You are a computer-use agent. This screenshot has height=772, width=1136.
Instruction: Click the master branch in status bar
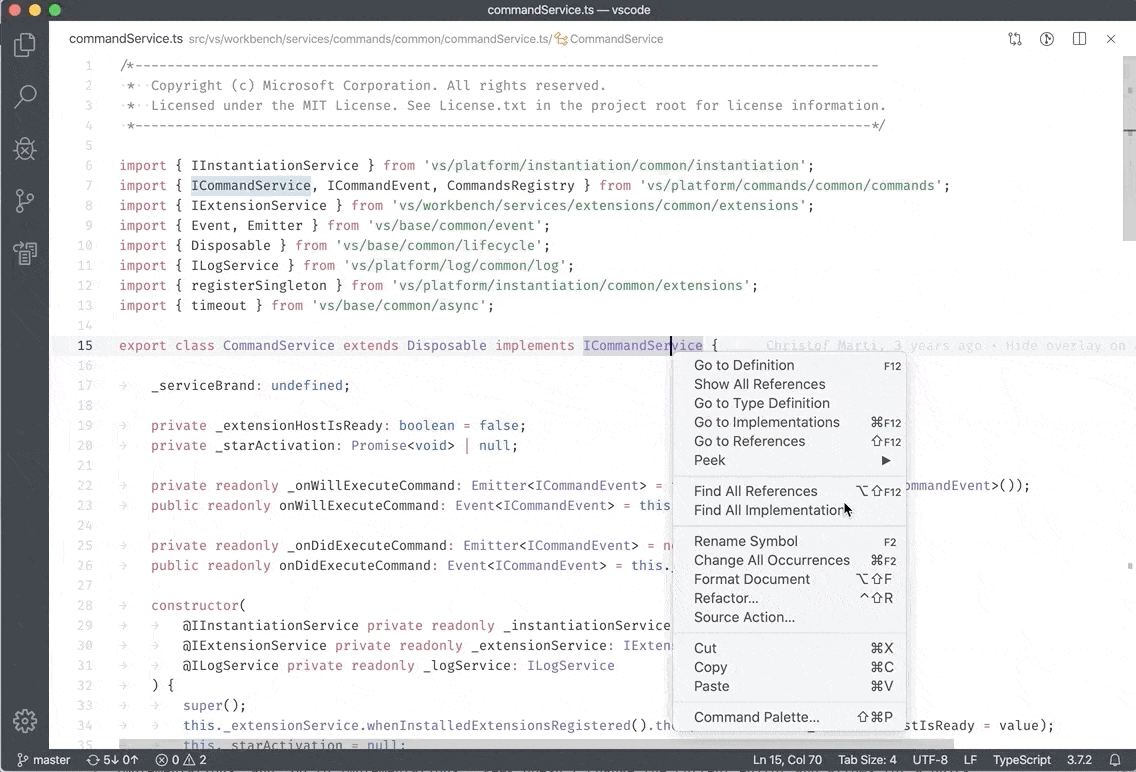coord(44,760)
